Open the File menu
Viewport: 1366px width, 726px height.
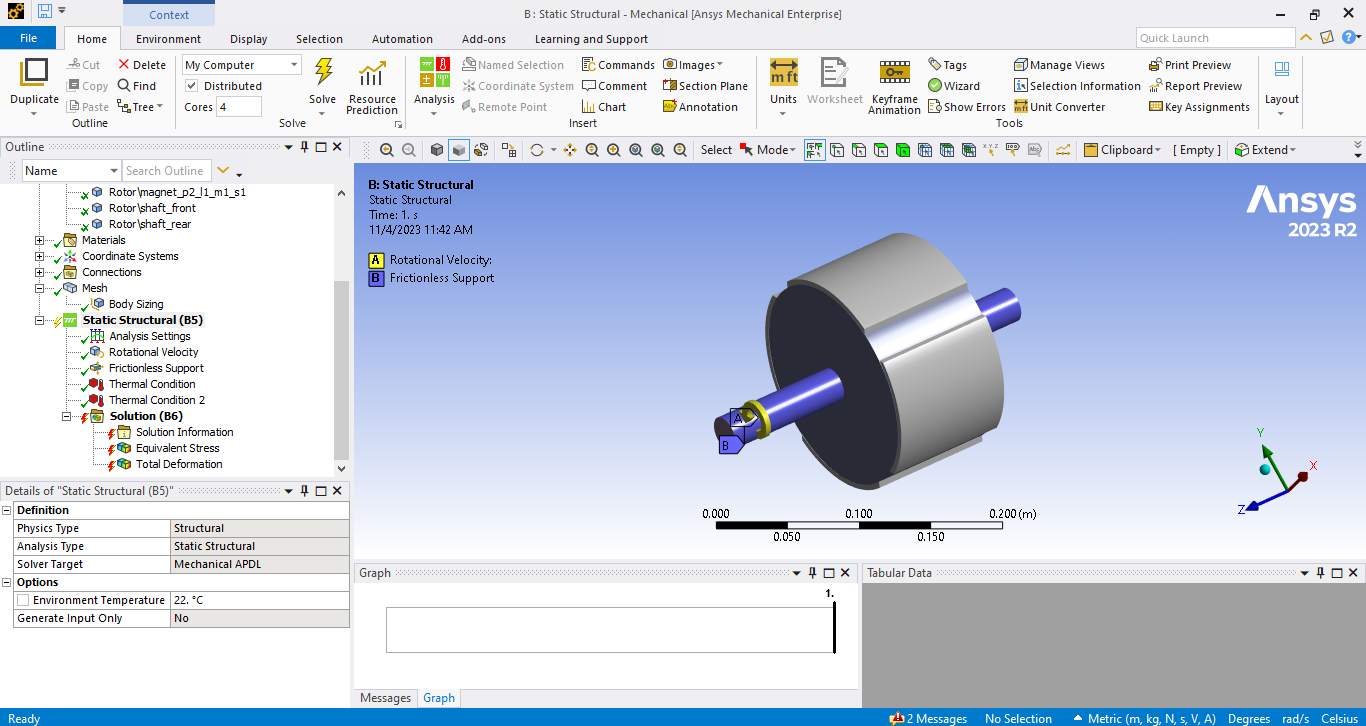(x=28, y=38)
